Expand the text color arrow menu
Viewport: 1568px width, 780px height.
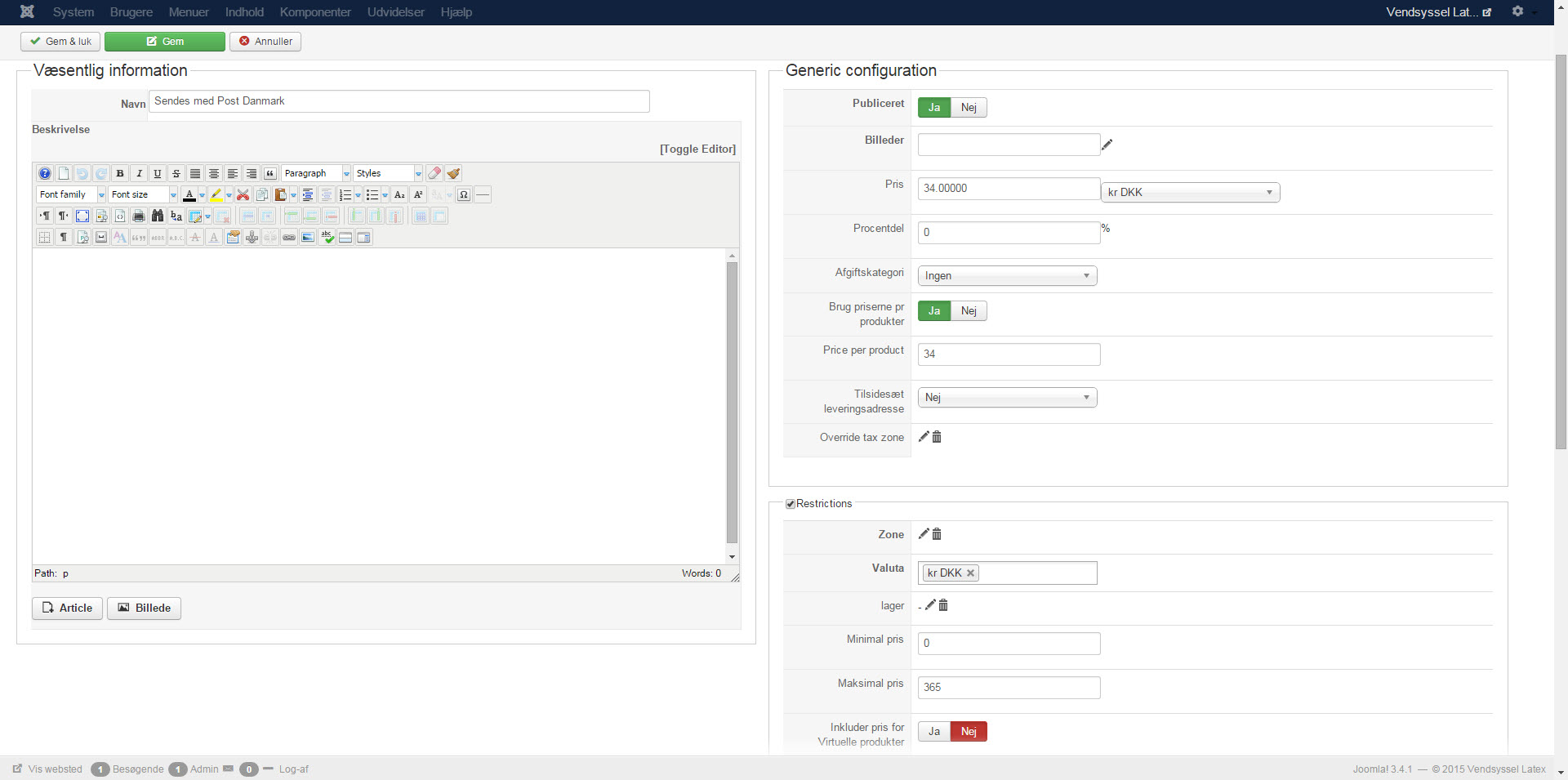point(202,194)
